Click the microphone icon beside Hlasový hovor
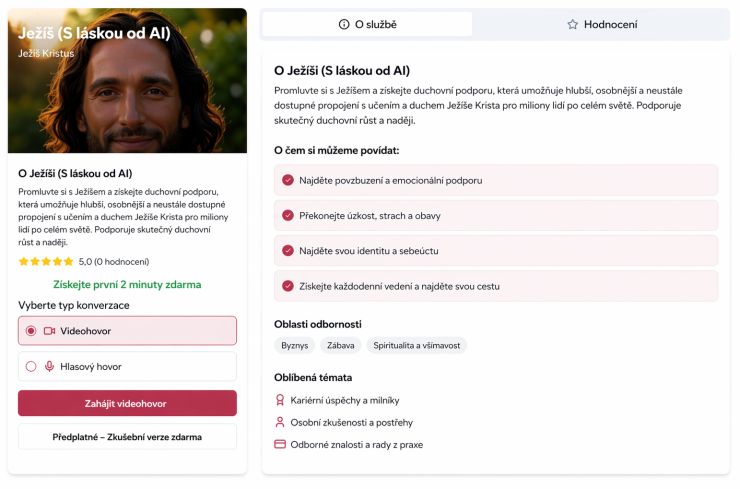 pyautogui.click(x=49, y=366)
